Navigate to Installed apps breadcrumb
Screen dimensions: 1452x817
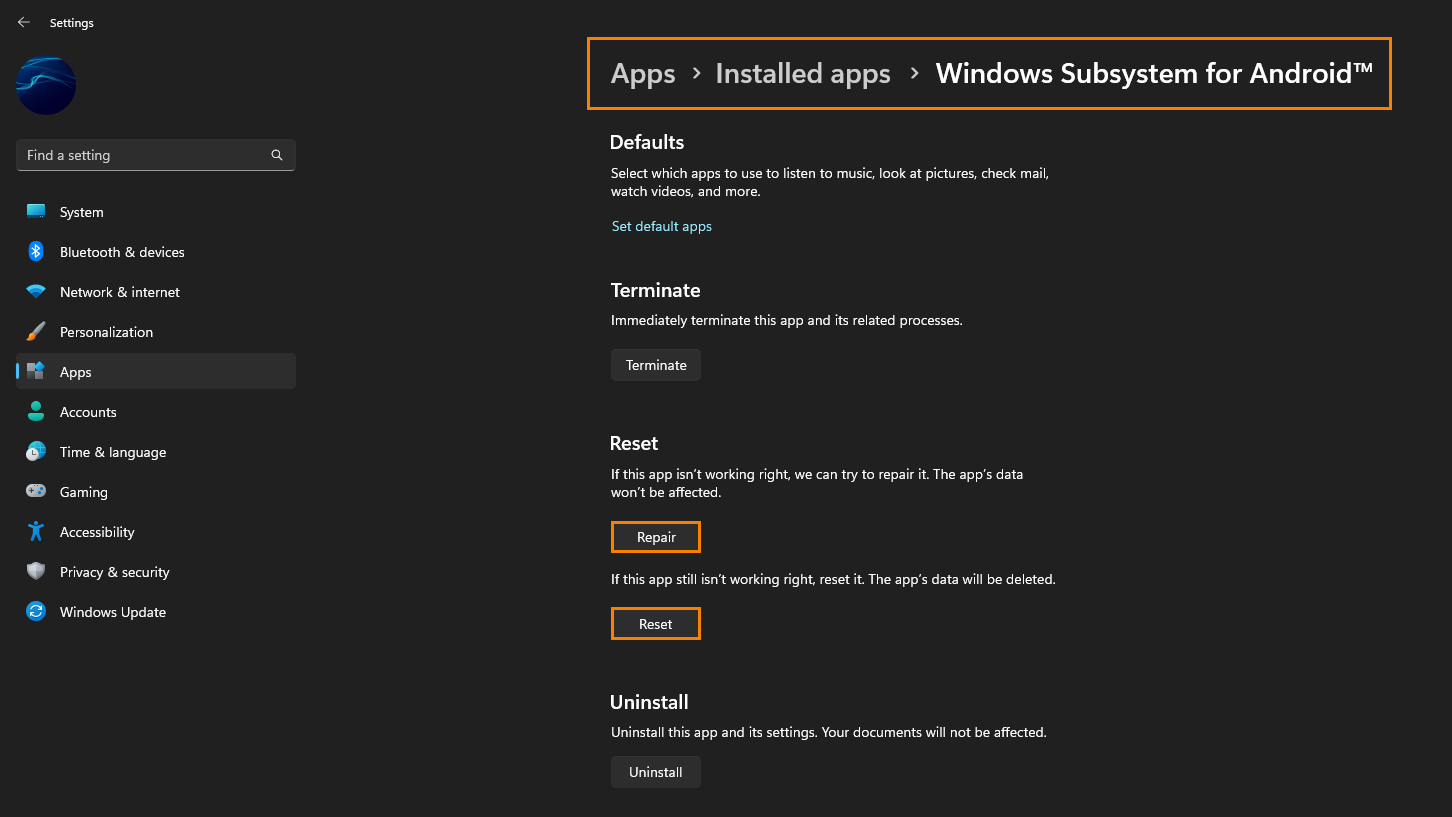click(x=803, y=74)
